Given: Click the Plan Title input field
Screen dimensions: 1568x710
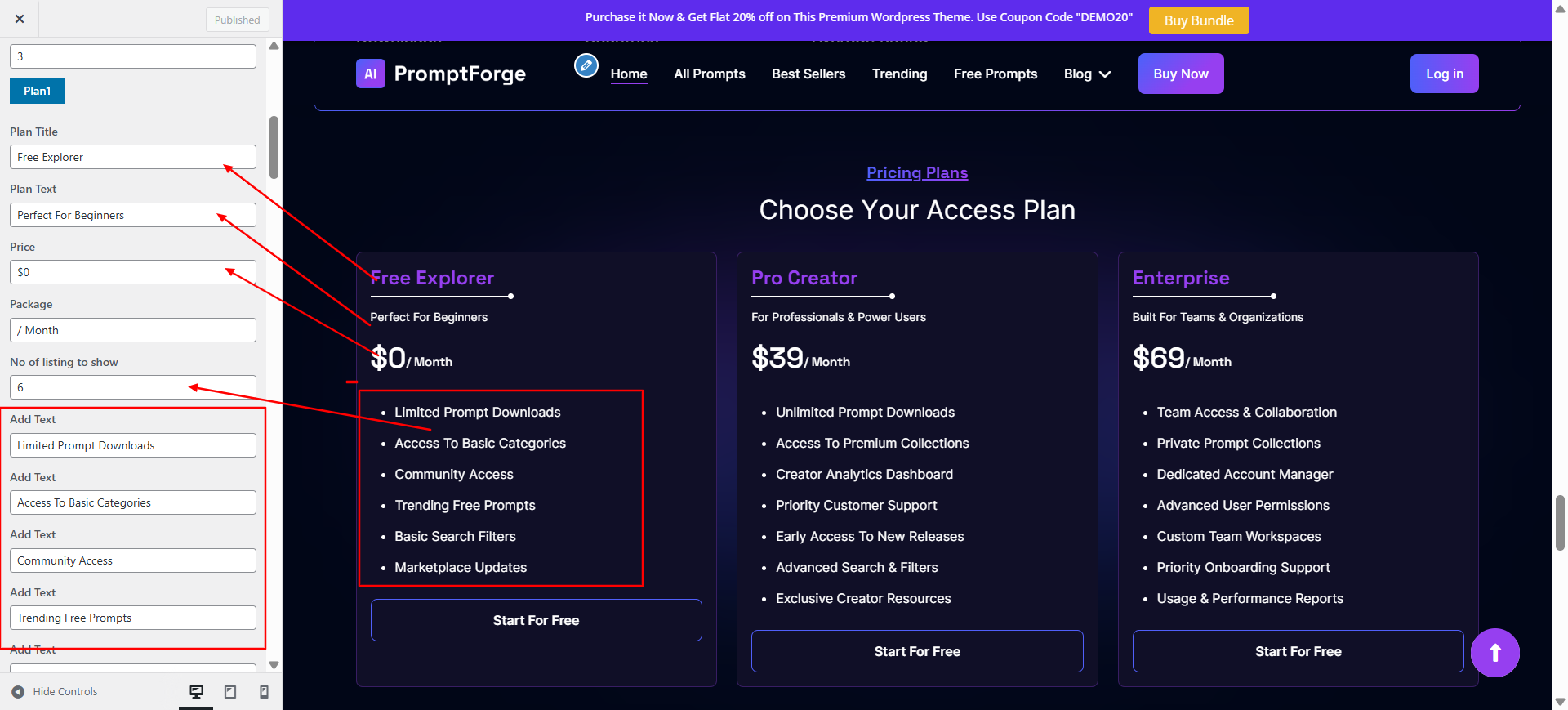Looking at the screenshot, I should (133, 157).
